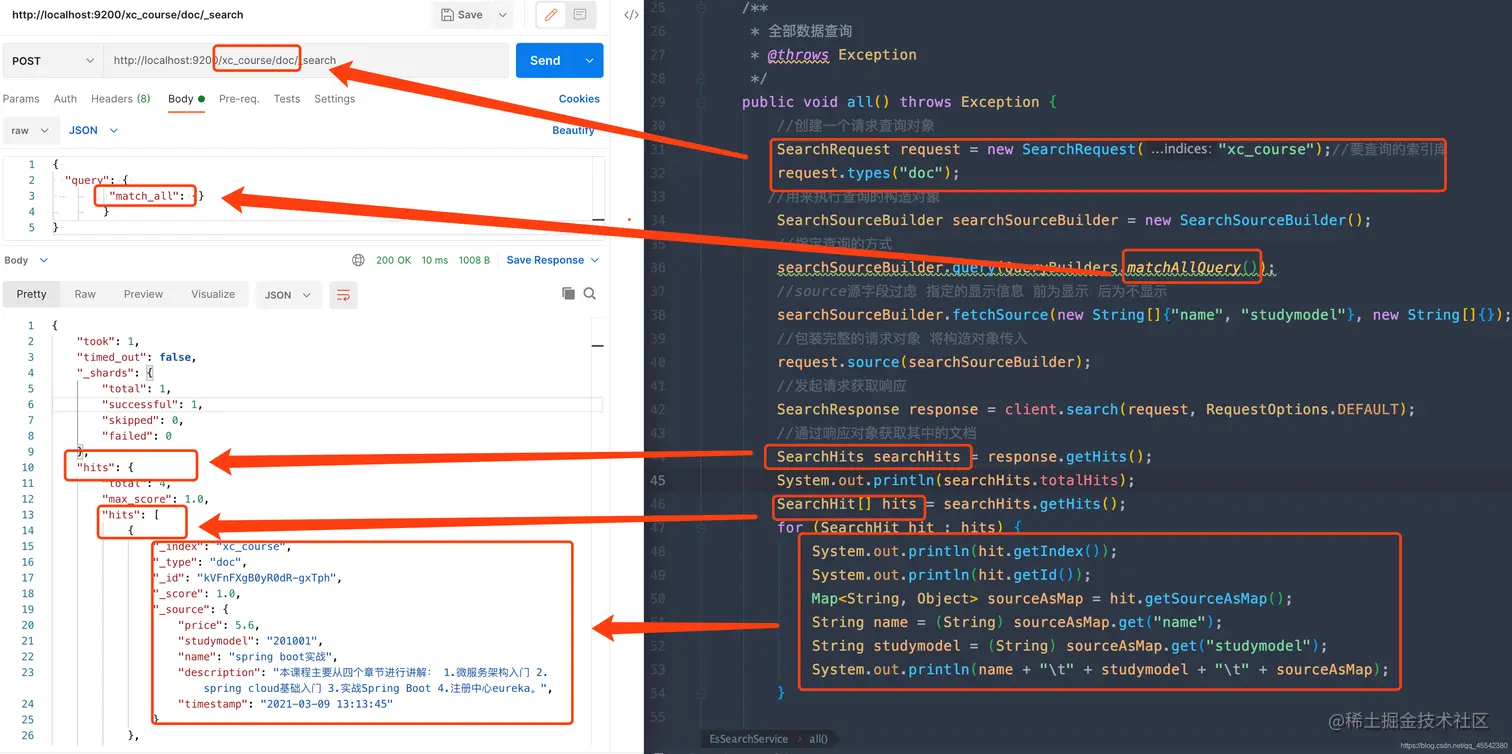
Task: Select the Visualize response view
Action: click(213, 294)
